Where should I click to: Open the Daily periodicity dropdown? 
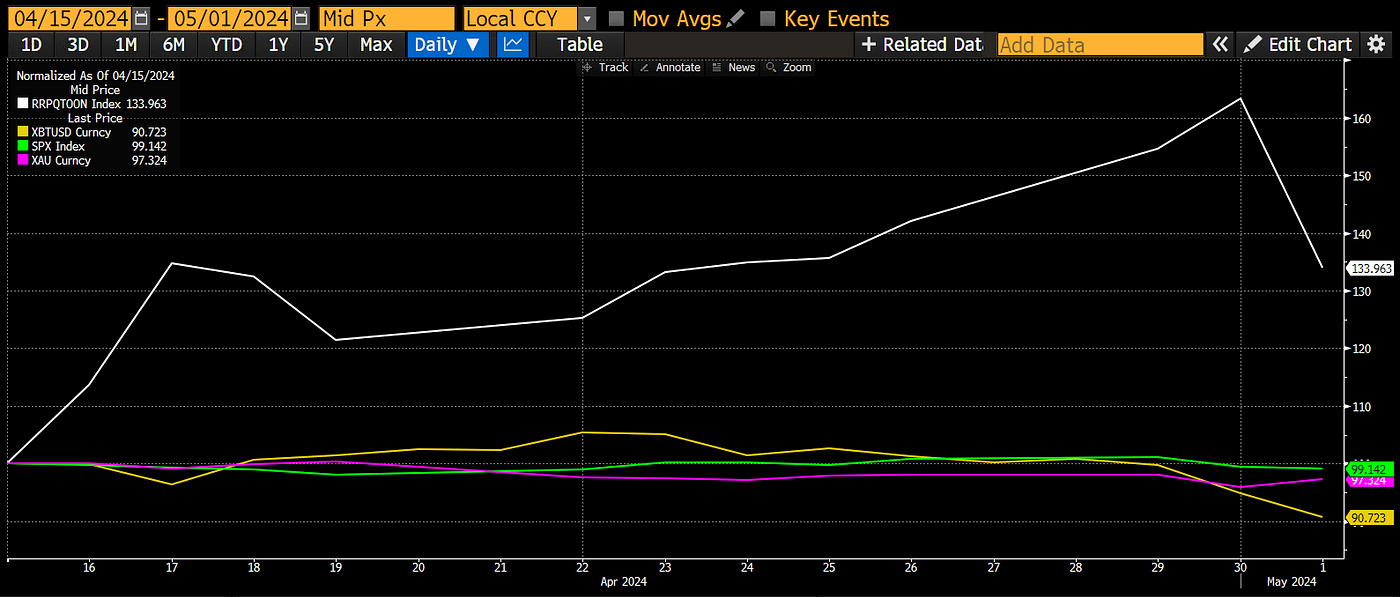pos(447,44)
